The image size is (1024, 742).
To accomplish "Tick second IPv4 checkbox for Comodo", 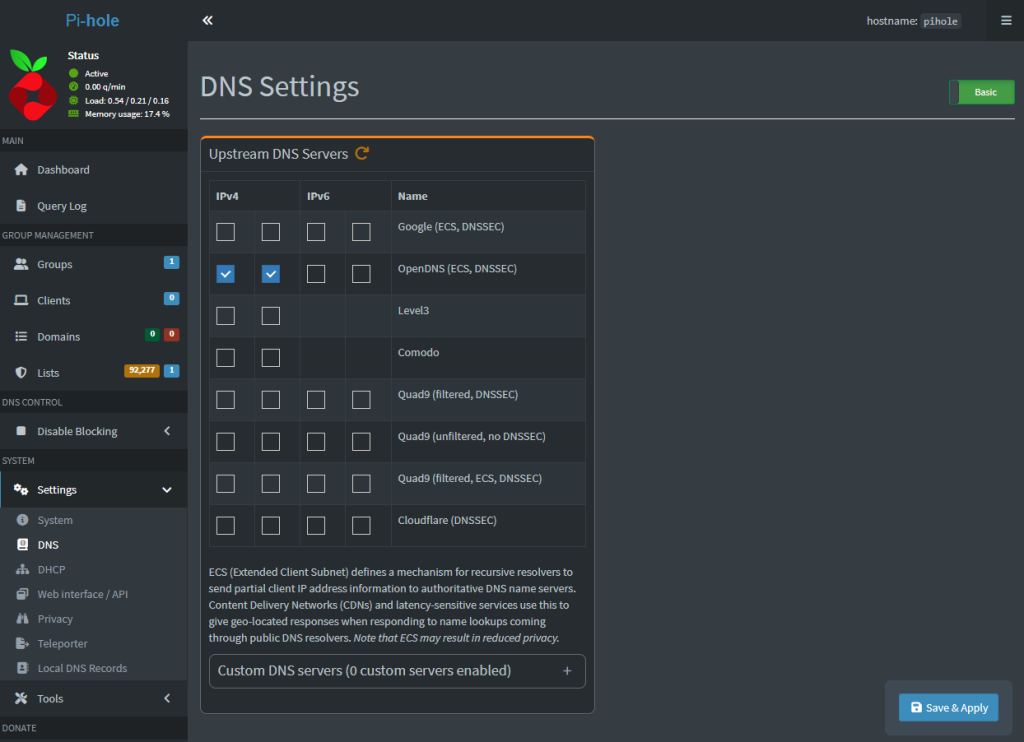I will pos(270,358).
